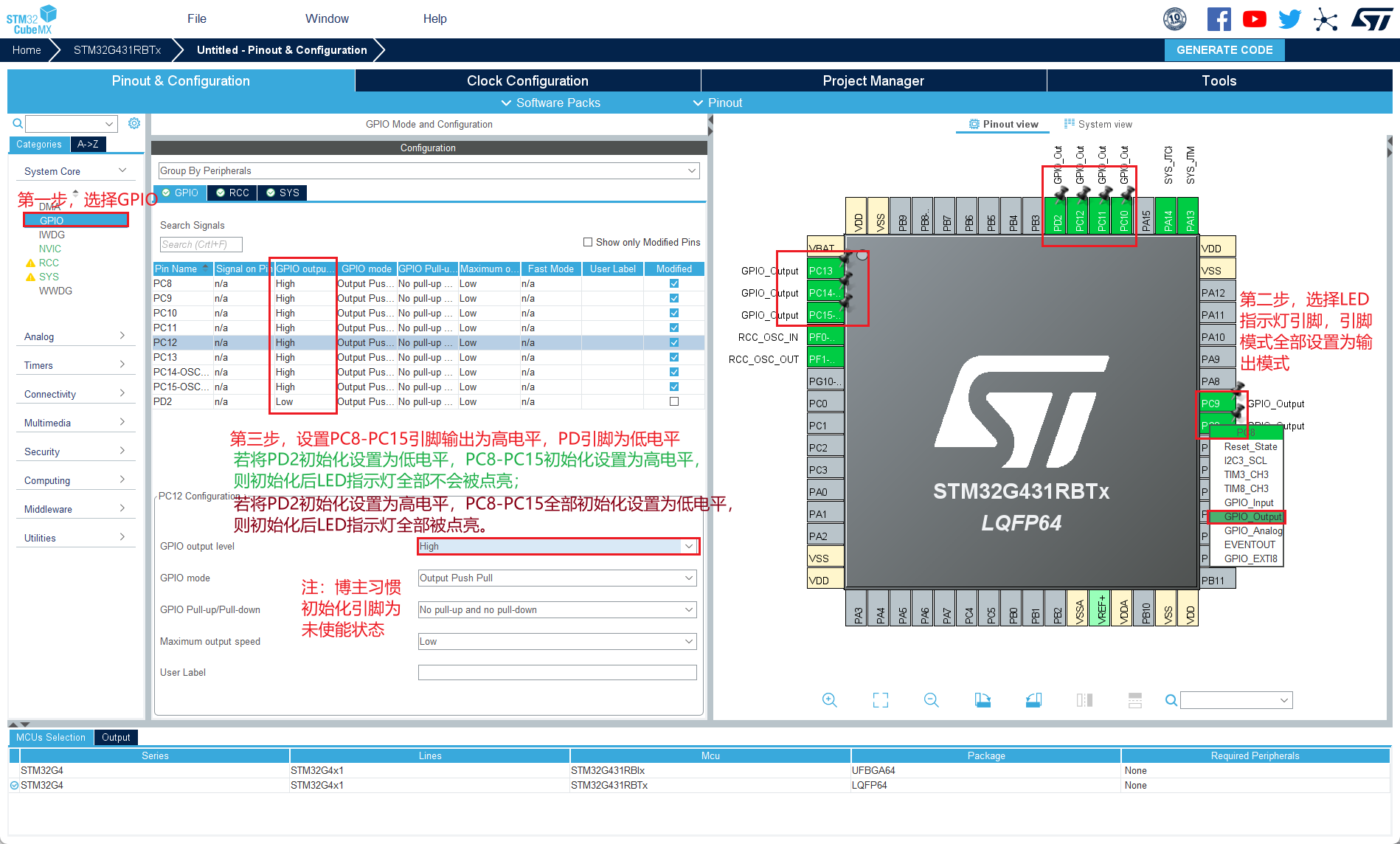Click the ST logo icon
Image resolution: width=1400 pixels, height=844 pixels.
click(x=1372, y=19)
